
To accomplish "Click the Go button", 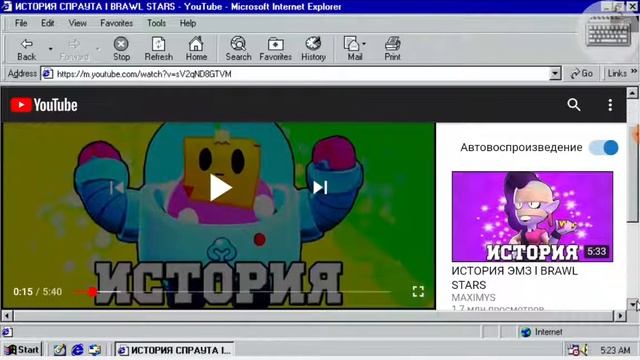I will [x=582, y=73].
